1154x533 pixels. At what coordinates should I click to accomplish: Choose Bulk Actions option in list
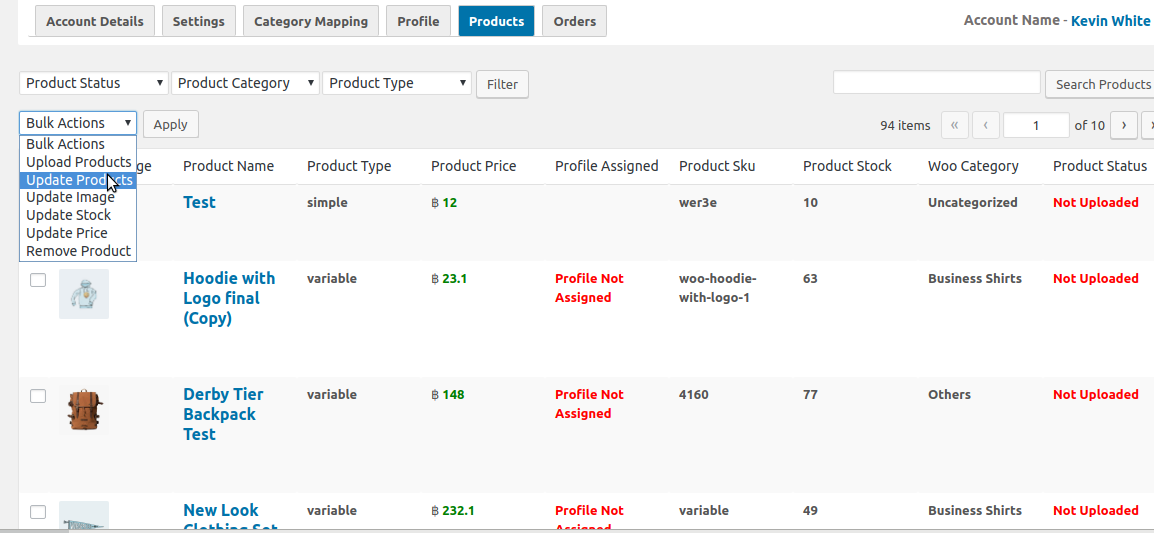[78, 144]
